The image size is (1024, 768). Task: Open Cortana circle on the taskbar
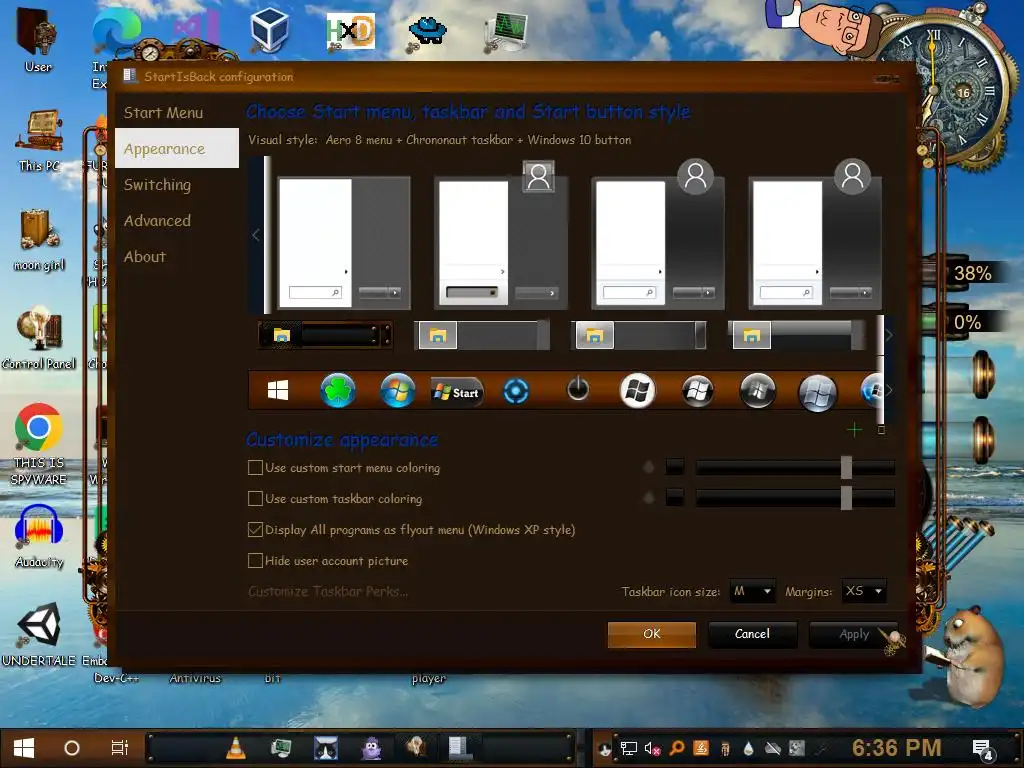(x=72, y=748)
